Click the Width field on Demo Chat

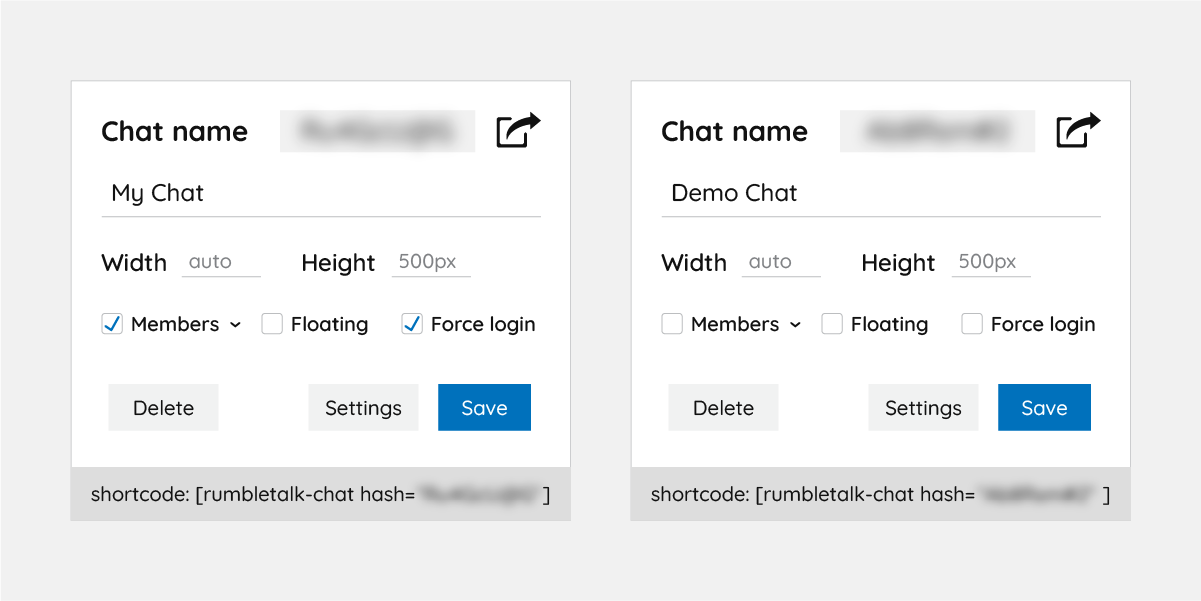pyautogui.click(x=780, y=262)
